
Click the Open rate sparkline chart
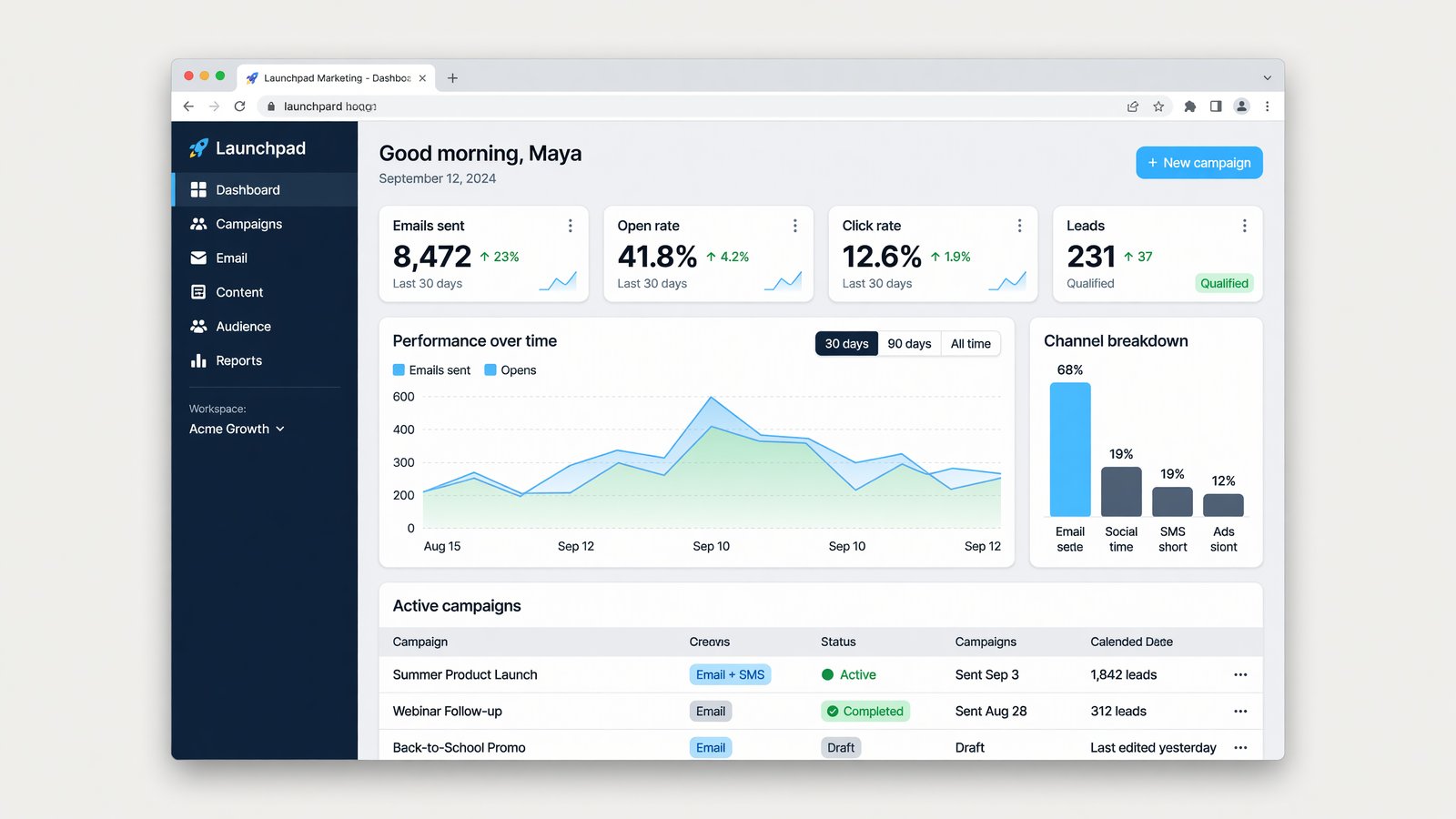(x=783, y=281)
